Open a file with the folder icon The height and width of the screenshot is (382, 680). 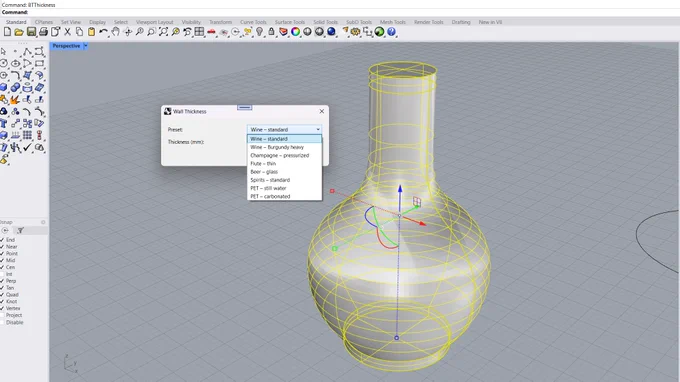(x=19, y=32)
